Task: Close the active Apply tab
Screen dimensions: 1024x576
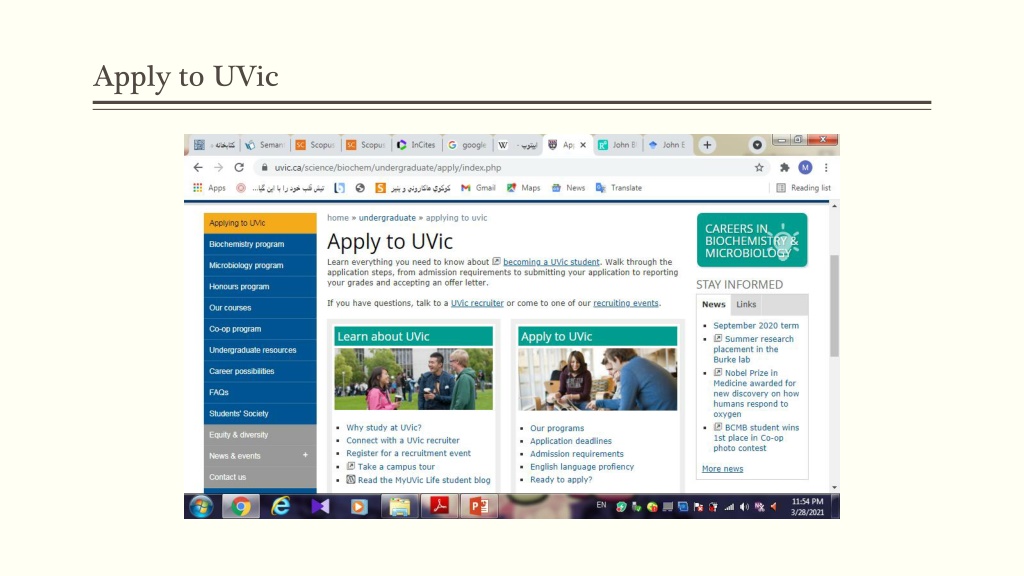Action: coord(583,145)
